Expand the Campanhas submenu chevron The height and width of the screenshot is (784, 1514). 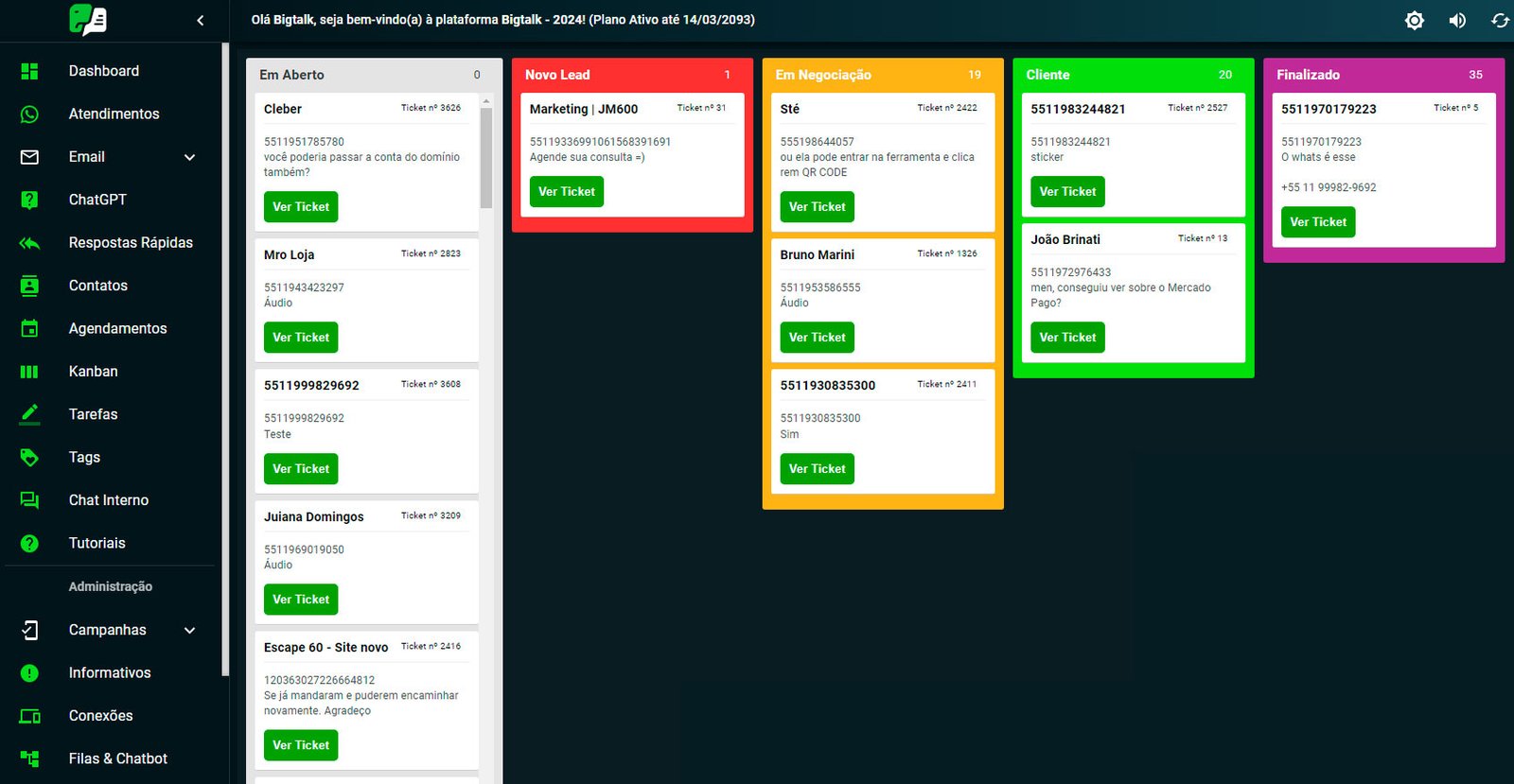189,630
